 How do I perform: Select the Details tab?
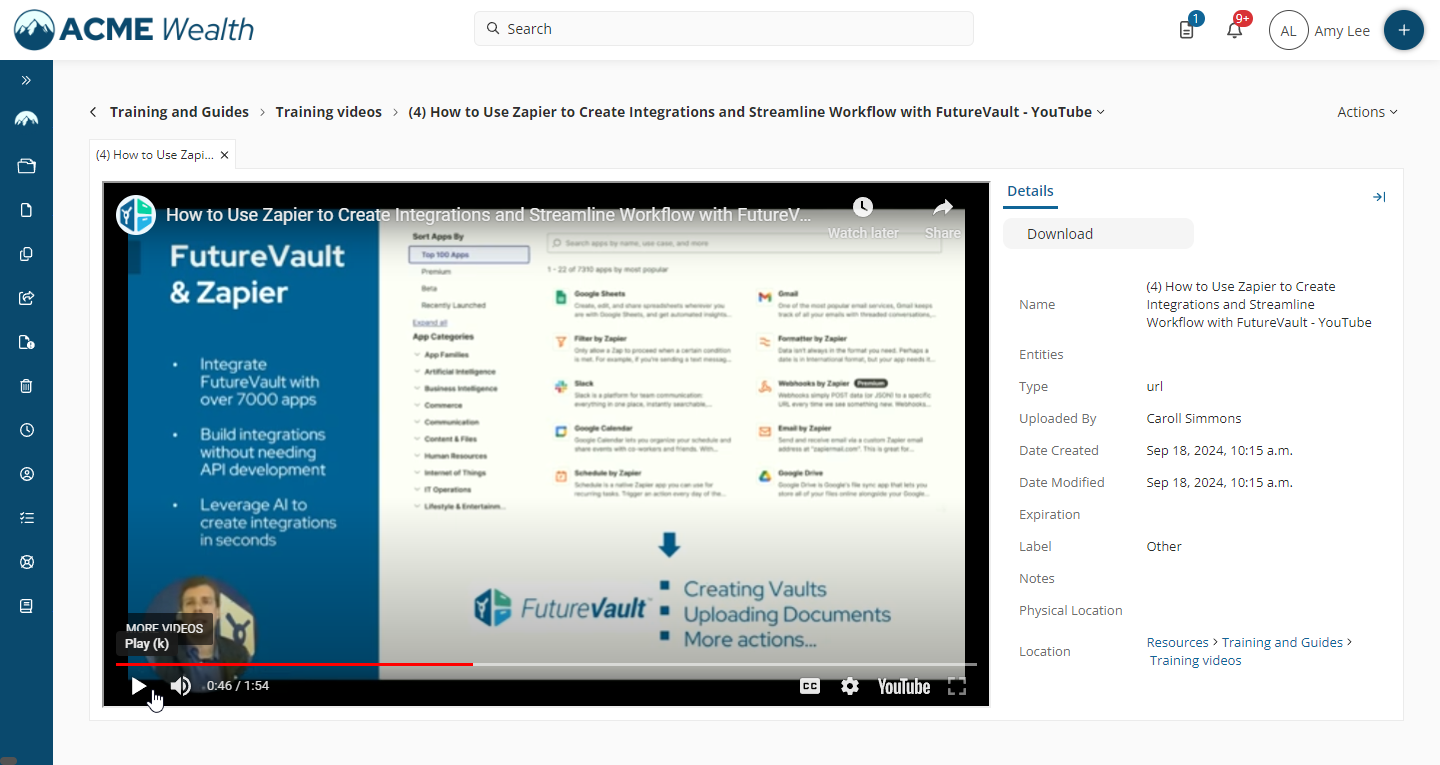[x=1030, y=191]
